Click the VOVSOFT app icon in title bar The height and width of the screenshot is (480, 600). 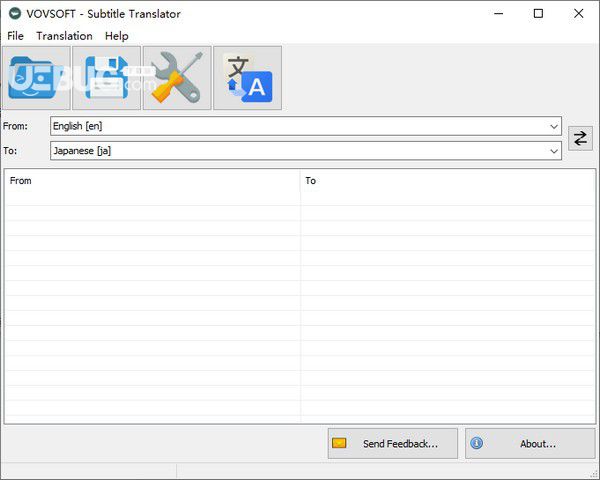pyautogui.click(x=15, y=14)
